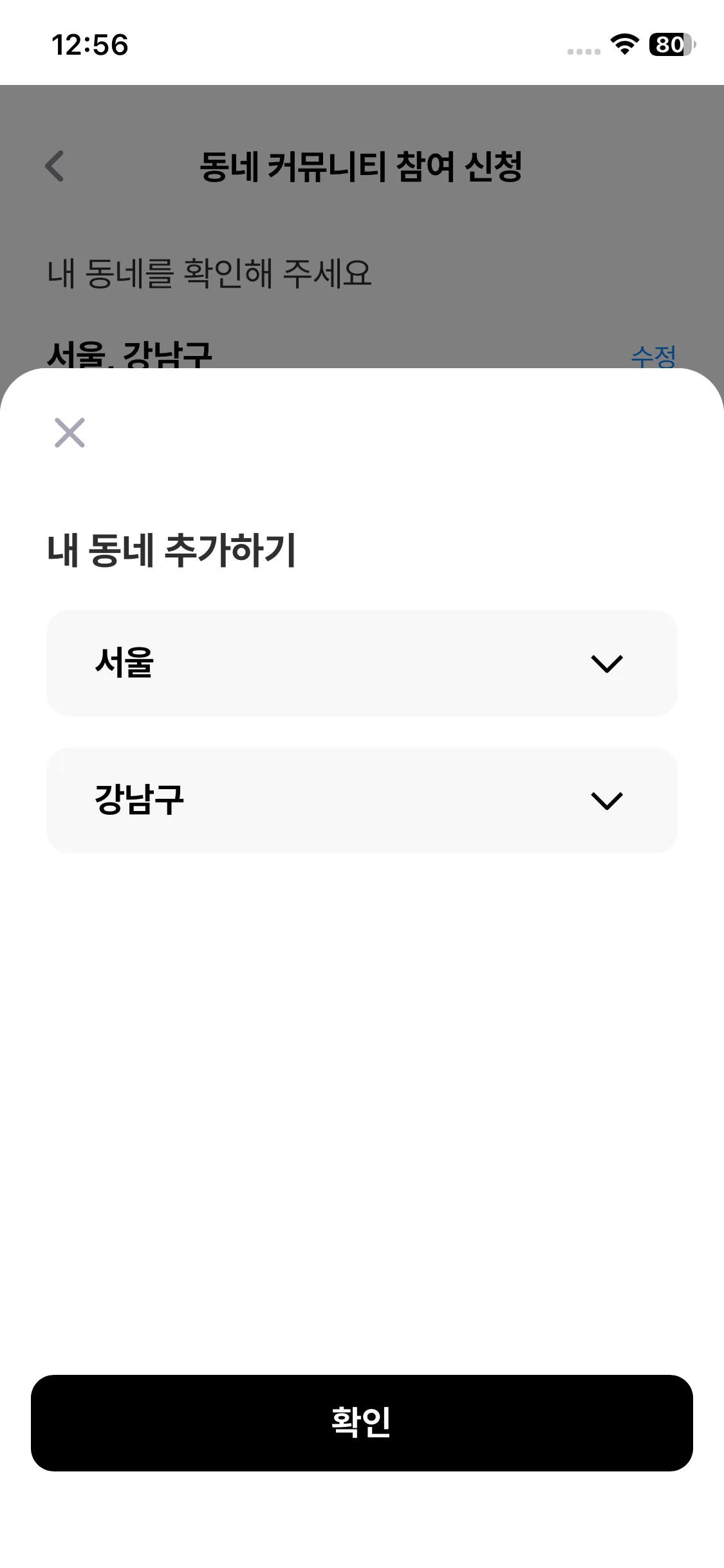Click the 강남구 text label in the sheet
This screenshot has width=724, height=1568.
(x=140, y=799)
